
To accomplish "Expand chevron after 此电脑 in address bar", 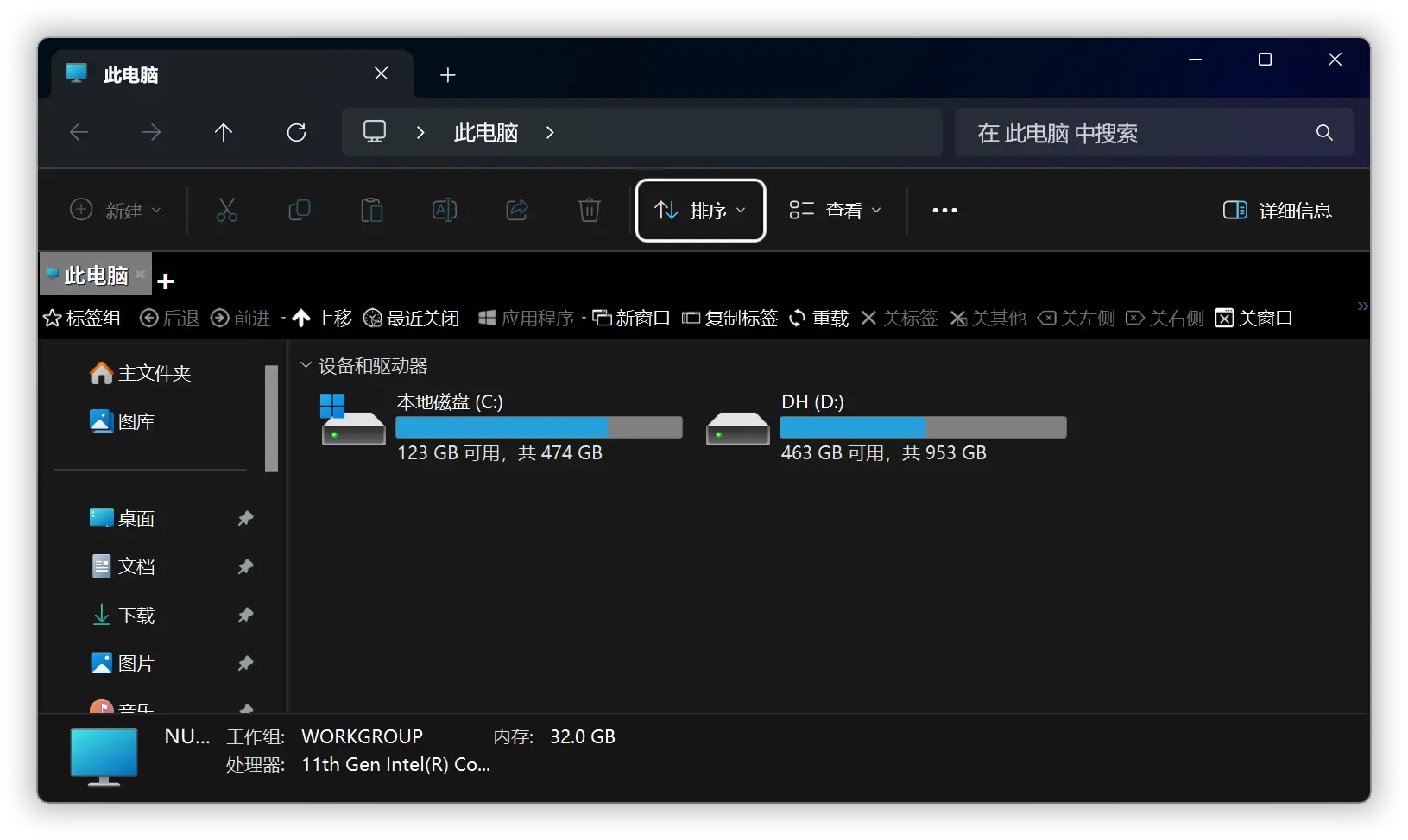I will click(x=550, y=132).
